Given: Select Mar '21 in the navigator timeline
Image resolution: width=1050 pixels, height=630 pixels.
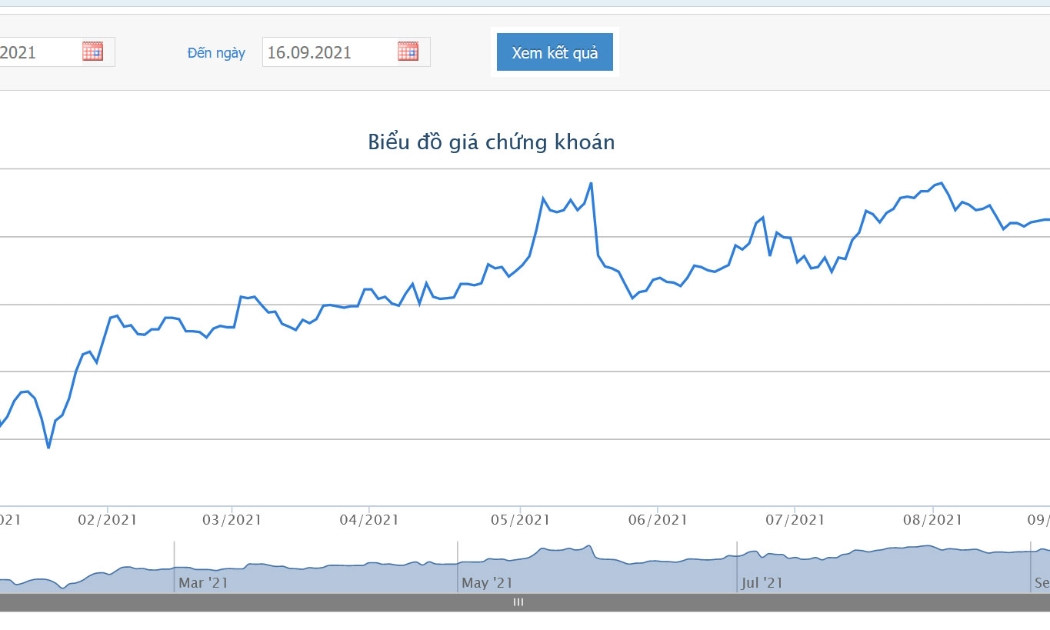Looking at the screenshot, I should click(203, 583).
